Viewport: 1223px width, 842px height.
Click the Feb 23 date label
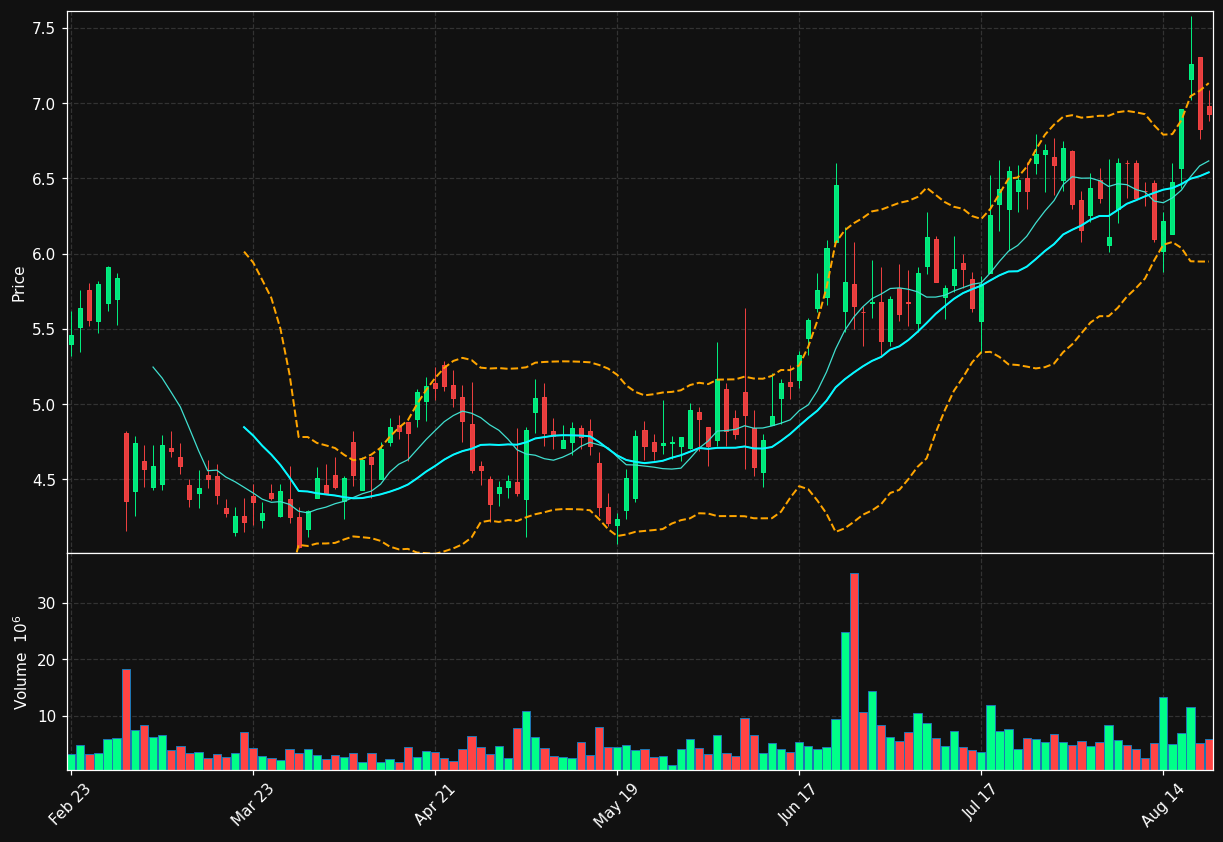(x=71, y=805)
